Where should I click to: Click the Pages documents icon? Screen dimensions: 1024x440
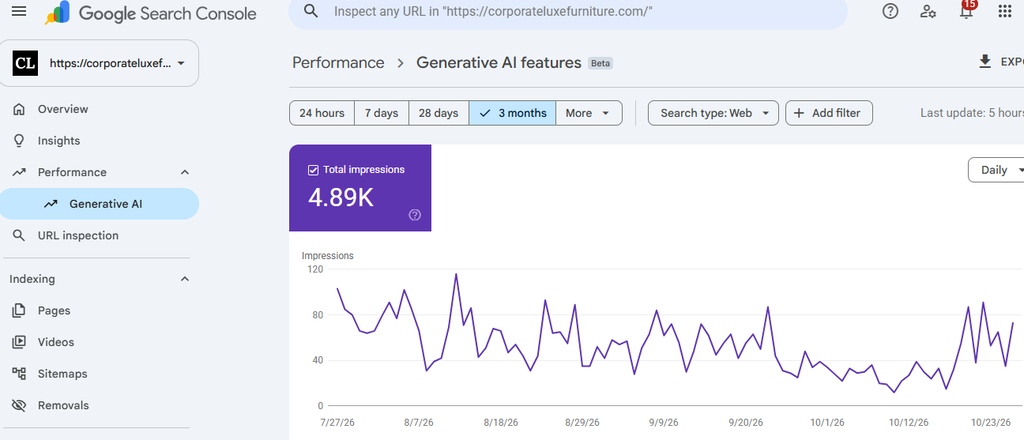point(19,311)
